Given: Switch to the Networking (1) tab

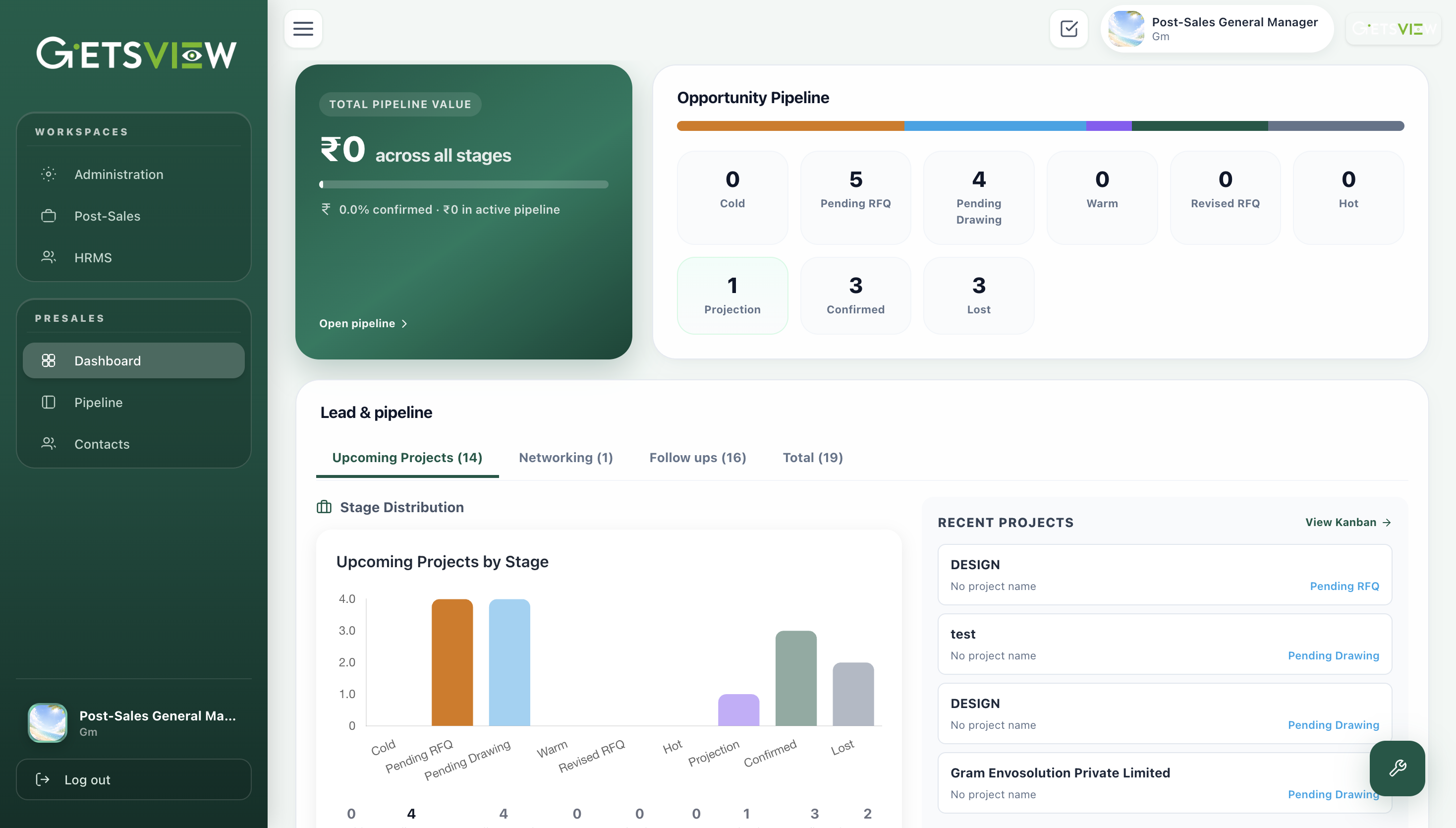Looking at the screenshot, I should click(565, 457).
